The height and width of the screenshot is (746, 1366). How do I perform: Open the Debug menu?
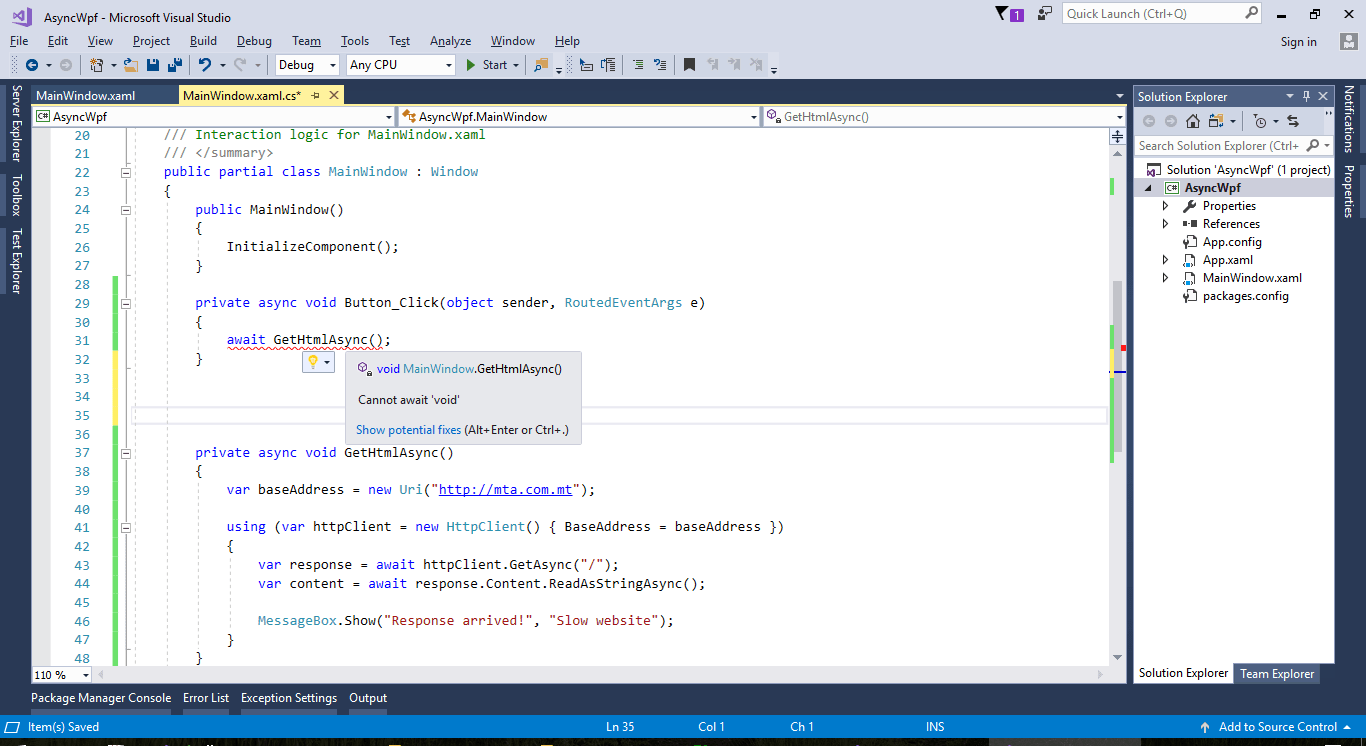[x=253, y=41]
